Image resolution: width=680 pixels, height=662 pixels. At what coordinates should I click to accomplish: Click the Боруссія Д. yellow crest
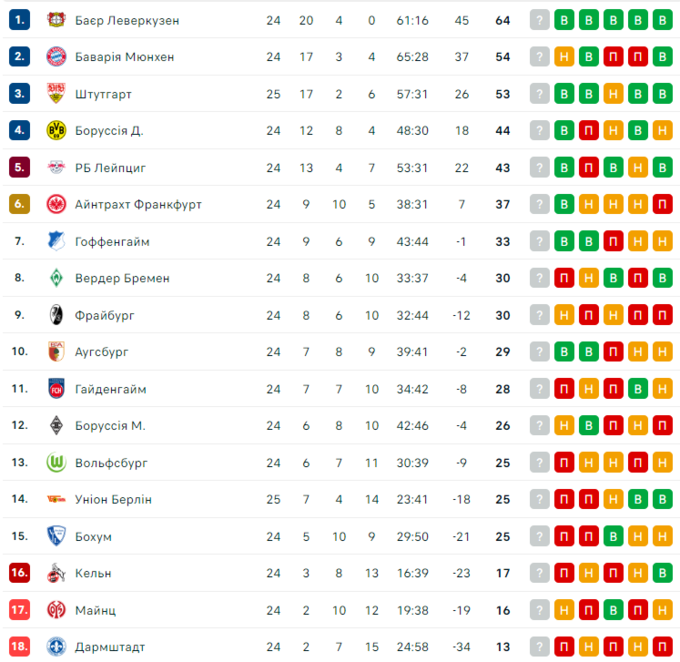[55, 130]
